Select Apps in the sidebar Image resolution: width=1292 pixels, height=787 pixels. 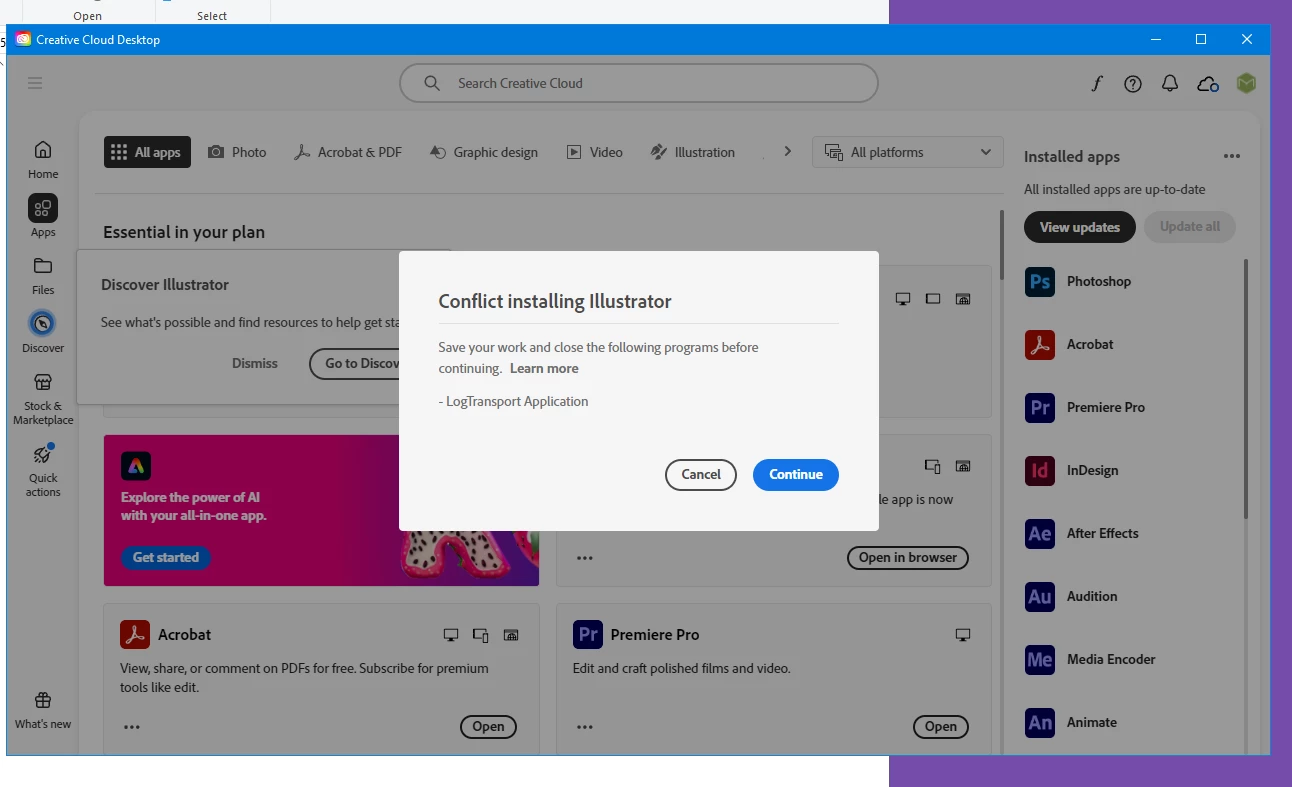pos(43,217)
